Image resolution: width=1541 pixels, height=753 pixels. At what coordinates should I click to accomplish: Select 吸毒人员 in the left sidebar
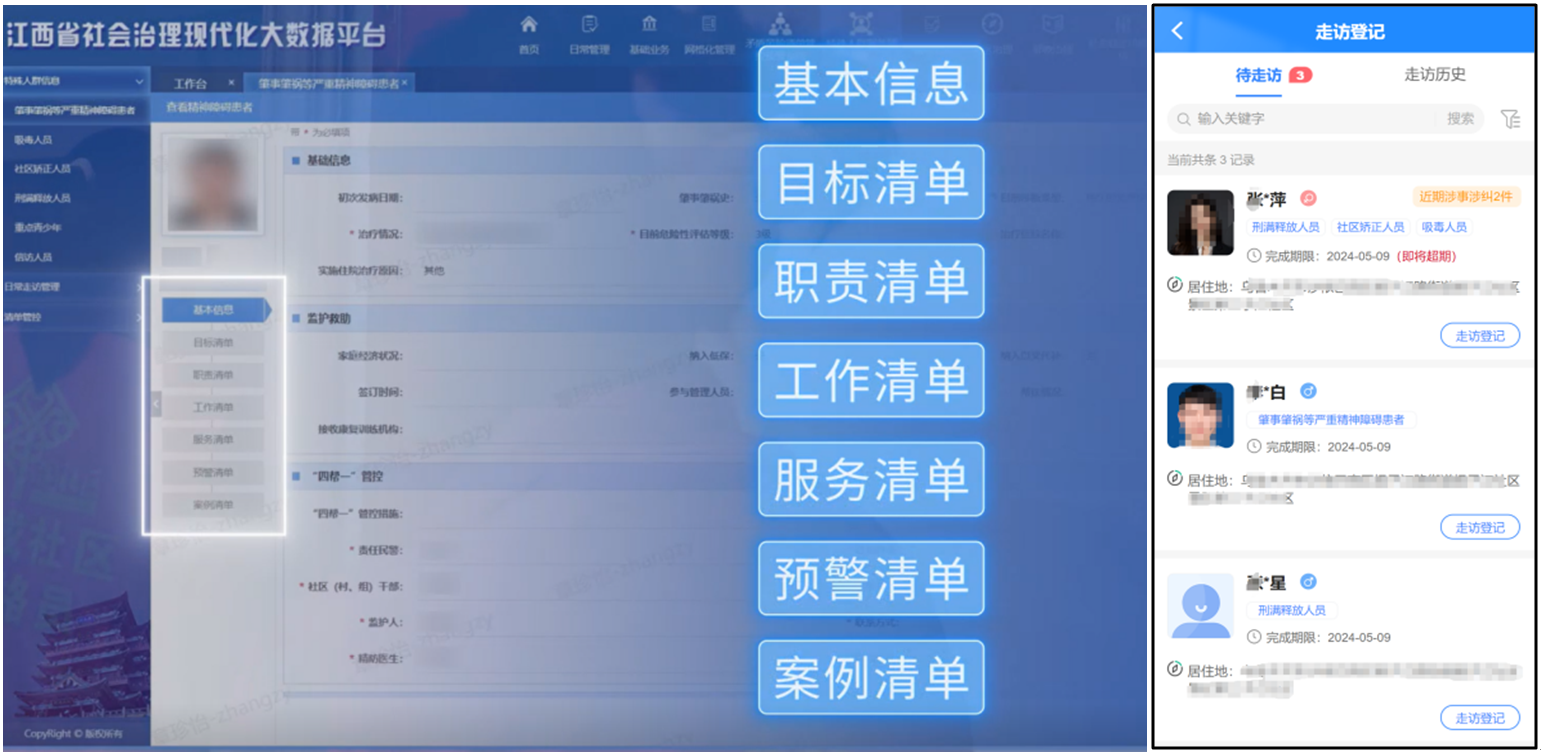34,140
